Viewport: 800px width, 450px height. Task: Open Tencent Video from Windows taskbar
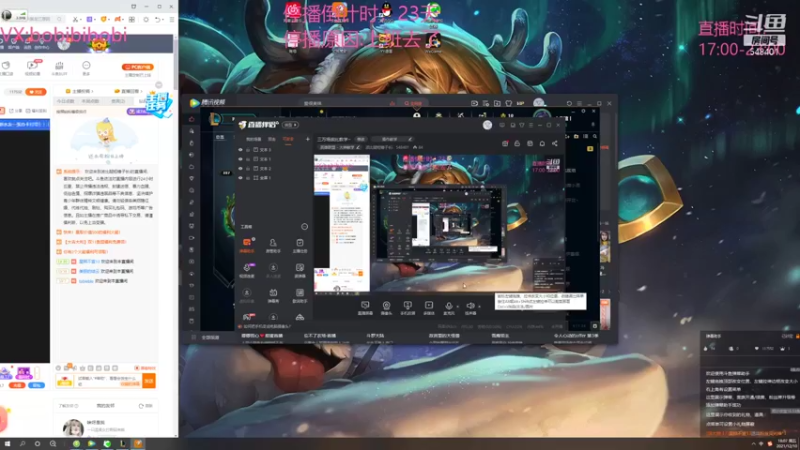pyautogui.click(x=91, y=444)
